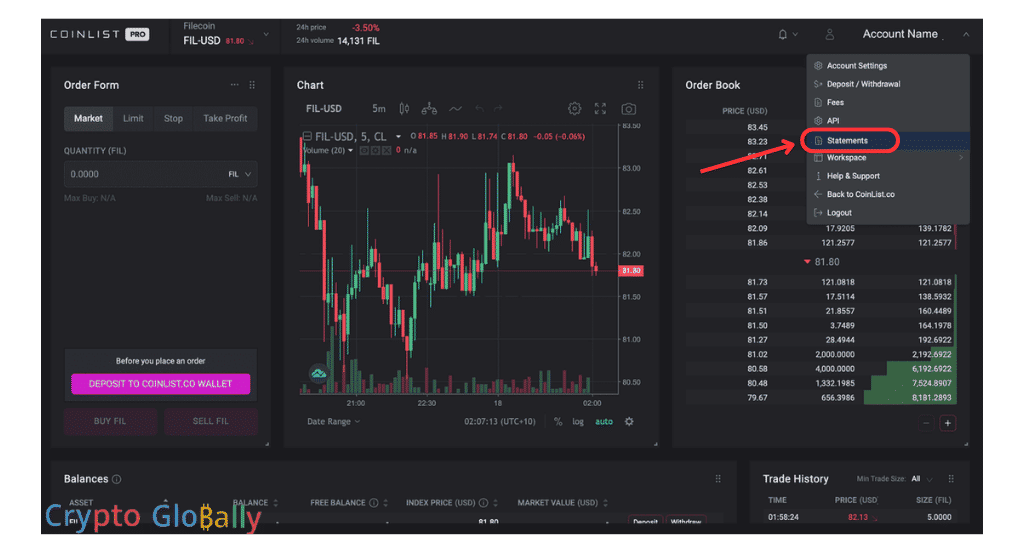The width and height of the screenshot is (1024, 553).
Task: Open Order Form more options ellipsis
Action: (x=234, y=85)
